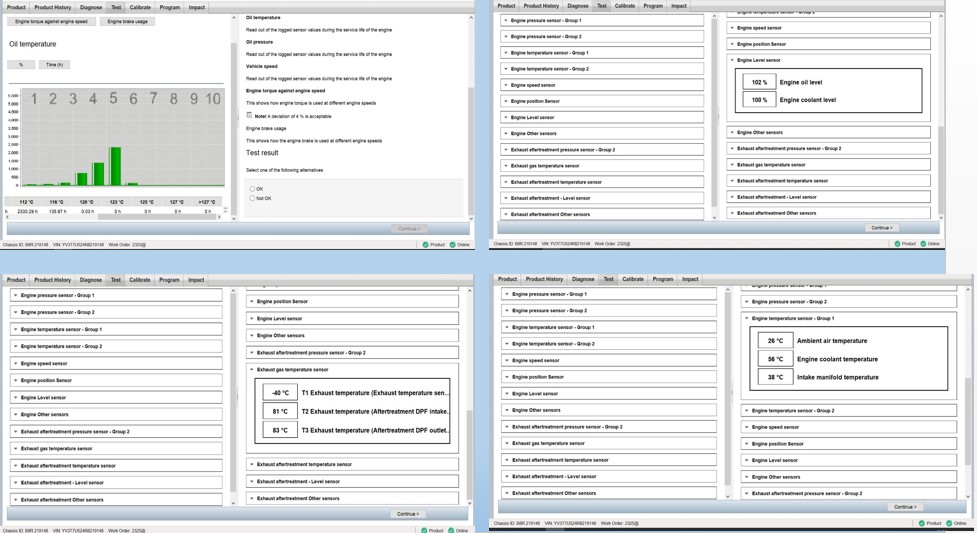Image resolution: width=977 pixels, height=533 pixels.
Task: Click the 100 % Engine coolant level value
Action: click(x=759, y=100)
